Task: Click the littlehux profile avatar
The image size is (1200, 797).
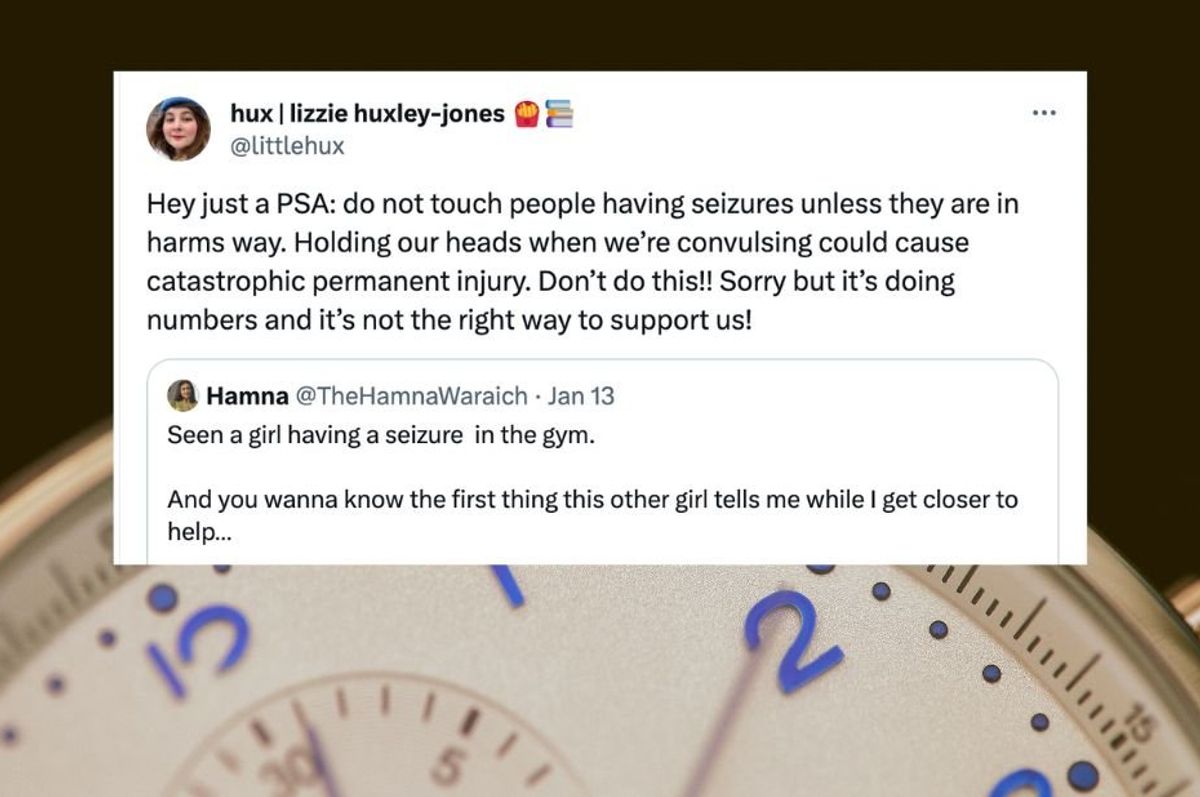Action: [x=178, y=128]
